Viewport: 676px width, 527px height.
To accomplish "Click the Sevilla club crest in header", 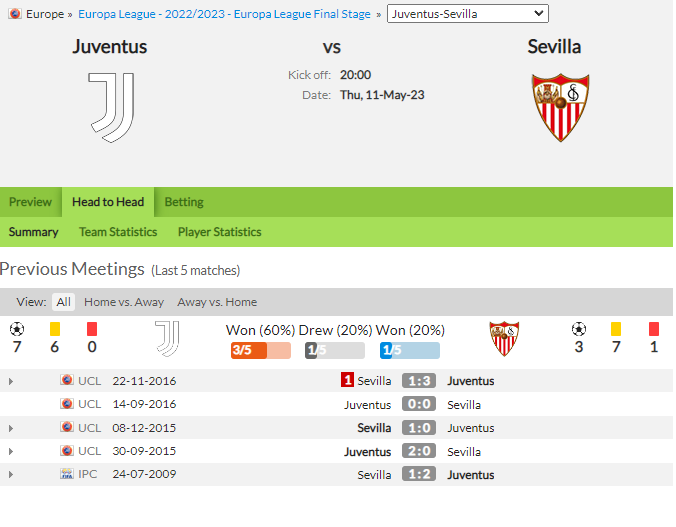I will click(560, 107).
